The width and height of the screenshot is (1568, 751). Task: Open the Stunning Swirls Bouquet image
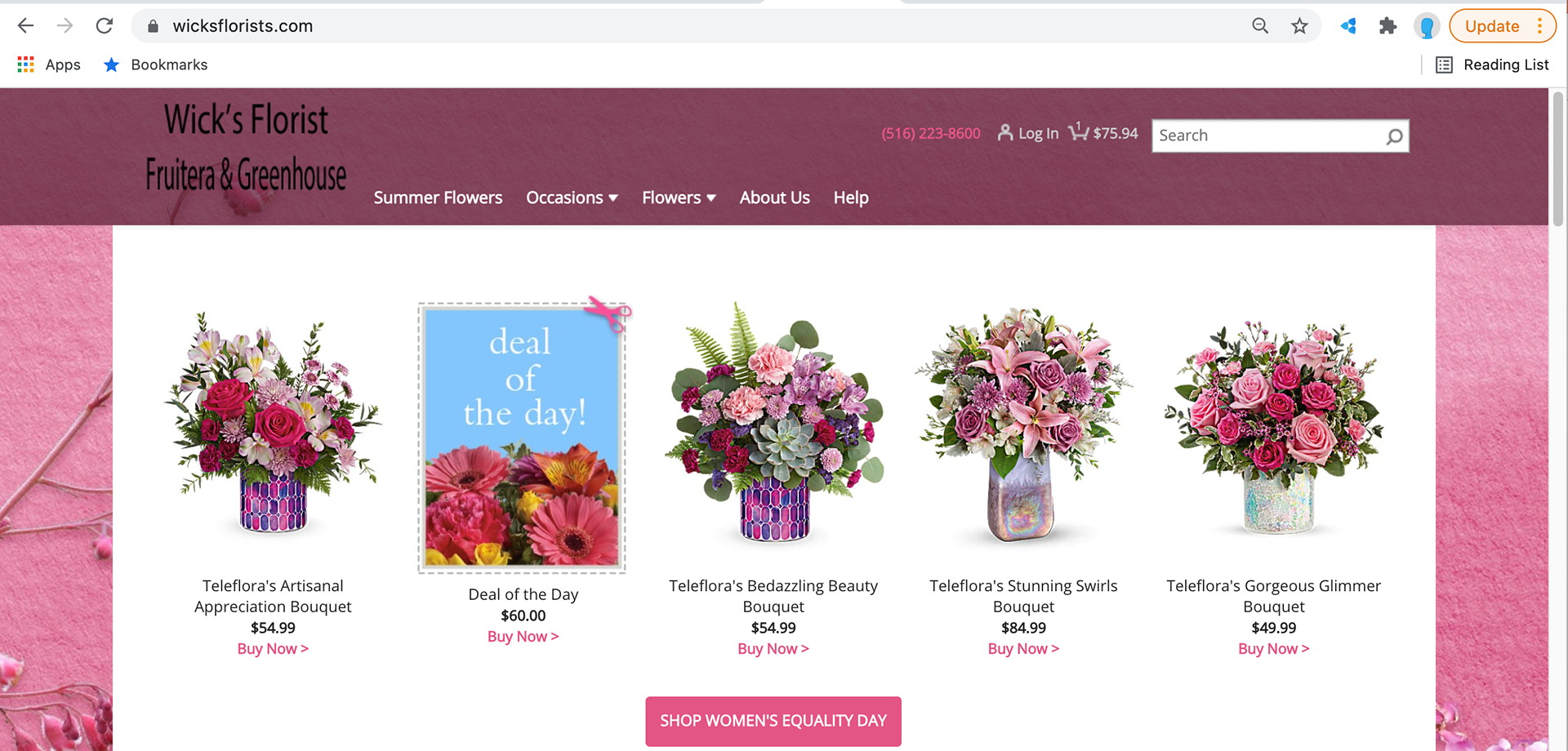click(1023, 423)
